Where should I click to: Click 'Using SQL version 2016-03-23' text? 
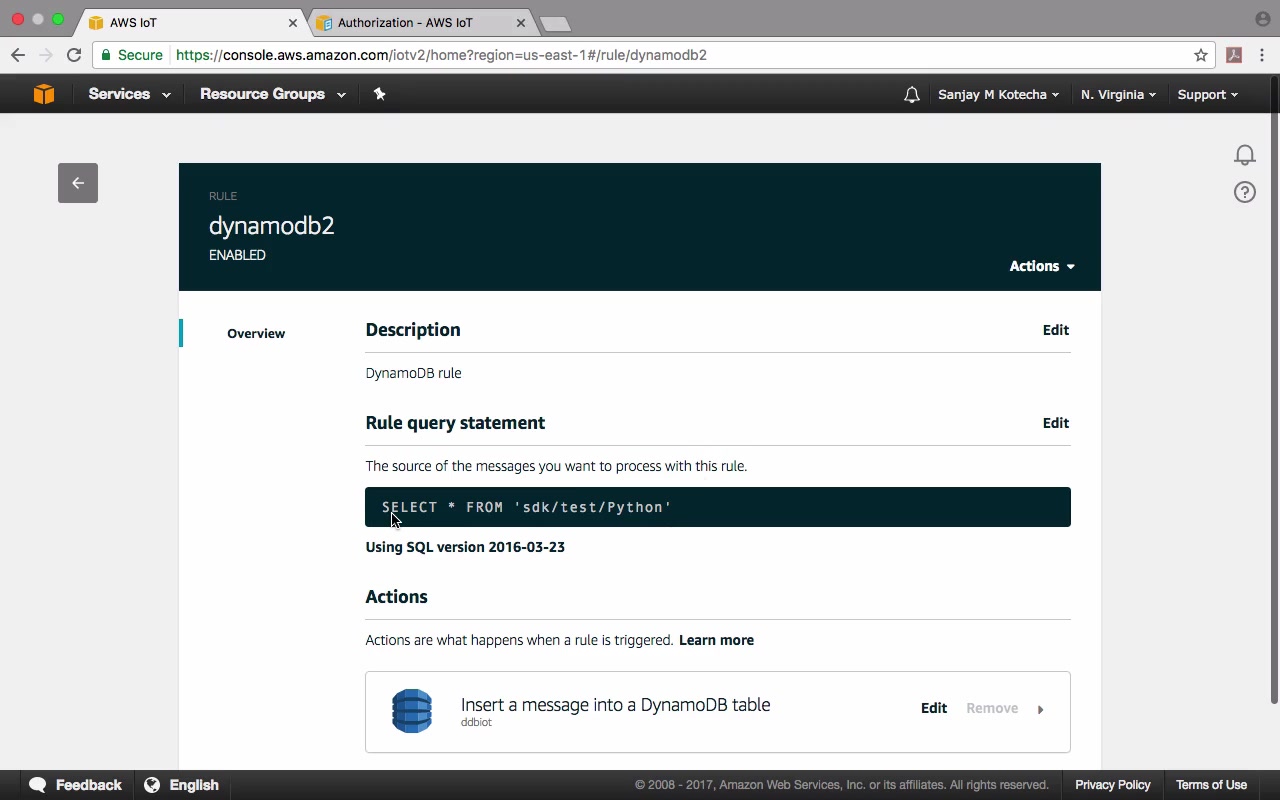click(465, 547)
